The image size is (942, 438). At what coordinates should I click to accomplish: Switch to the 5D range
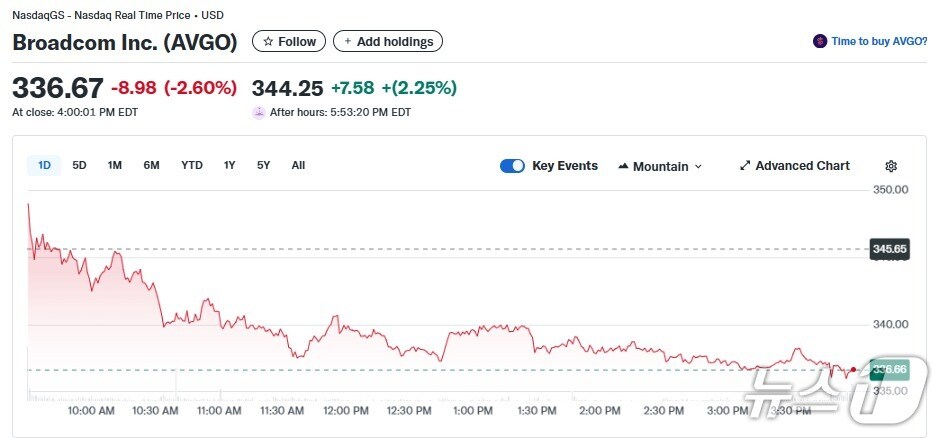coord(79,165)
